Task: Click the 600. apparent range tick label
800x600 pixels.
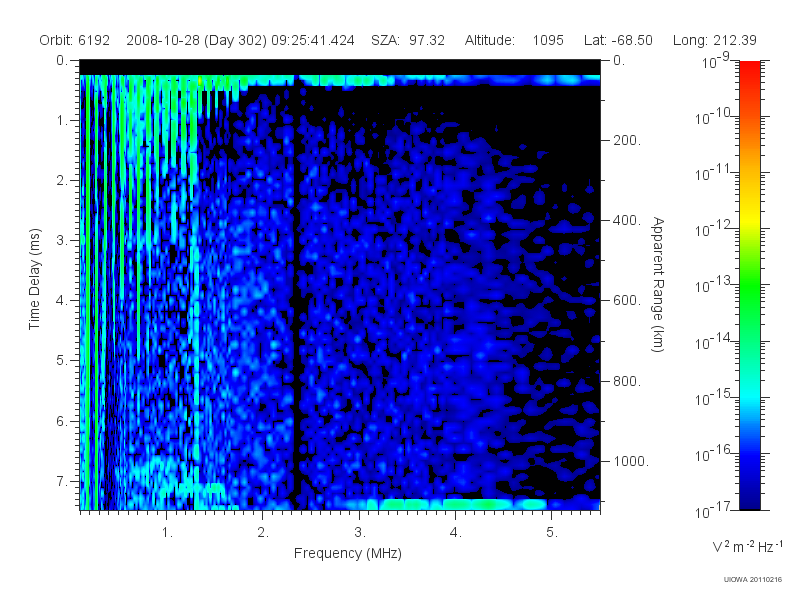Action: coord(627,301)
